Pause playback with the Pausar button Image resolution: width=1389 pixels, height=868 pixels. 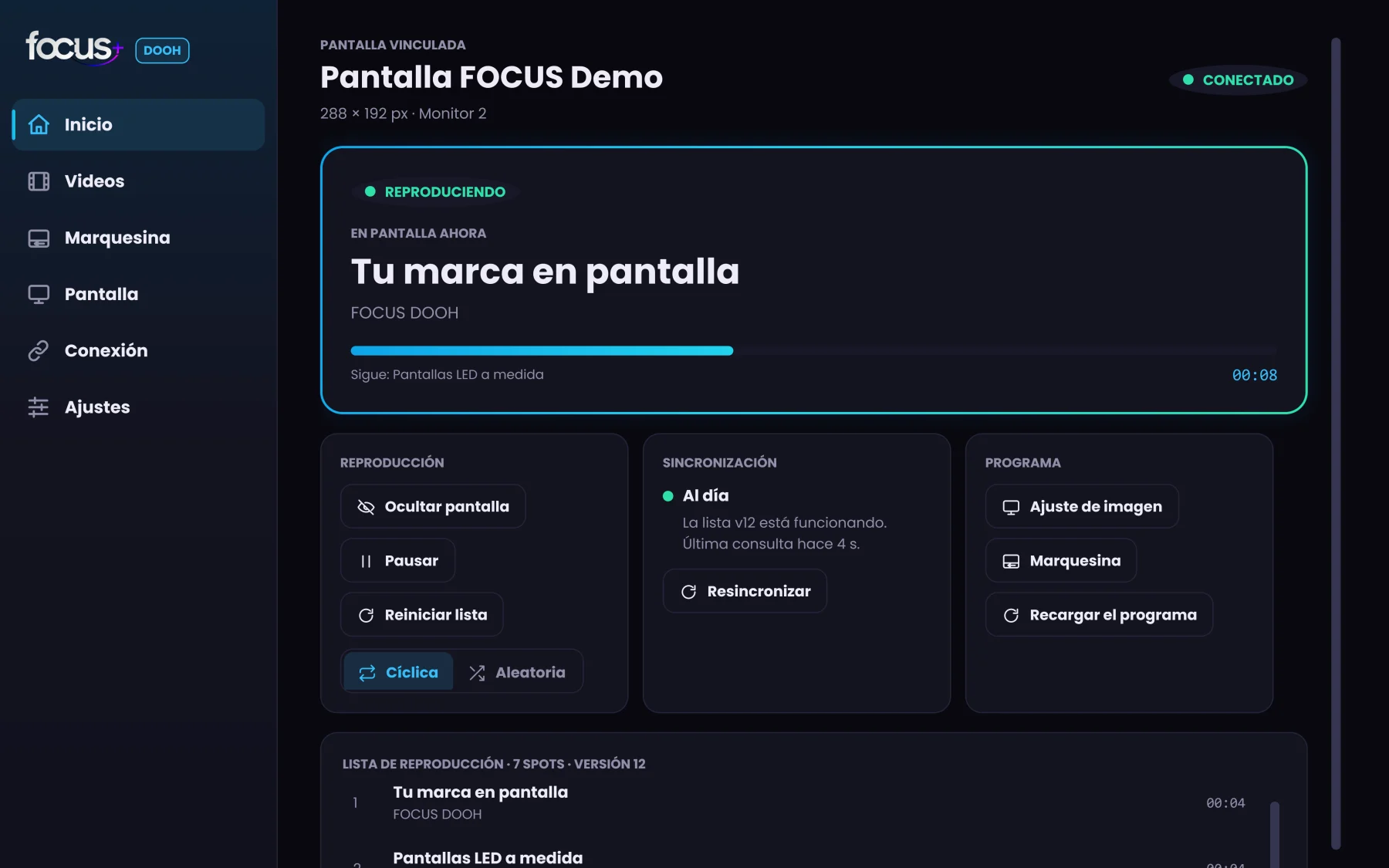[x=397, y=560]
